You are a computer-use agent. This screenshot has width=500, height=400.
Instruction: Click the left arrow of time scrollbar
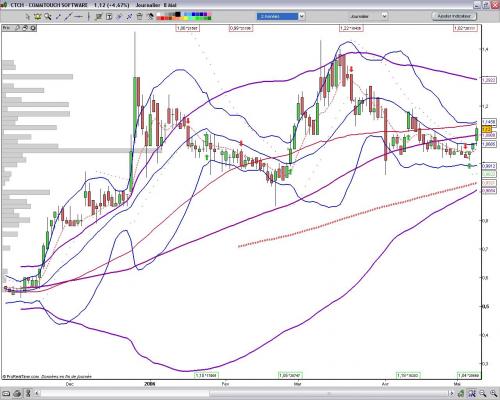click(x=37, y=394)
